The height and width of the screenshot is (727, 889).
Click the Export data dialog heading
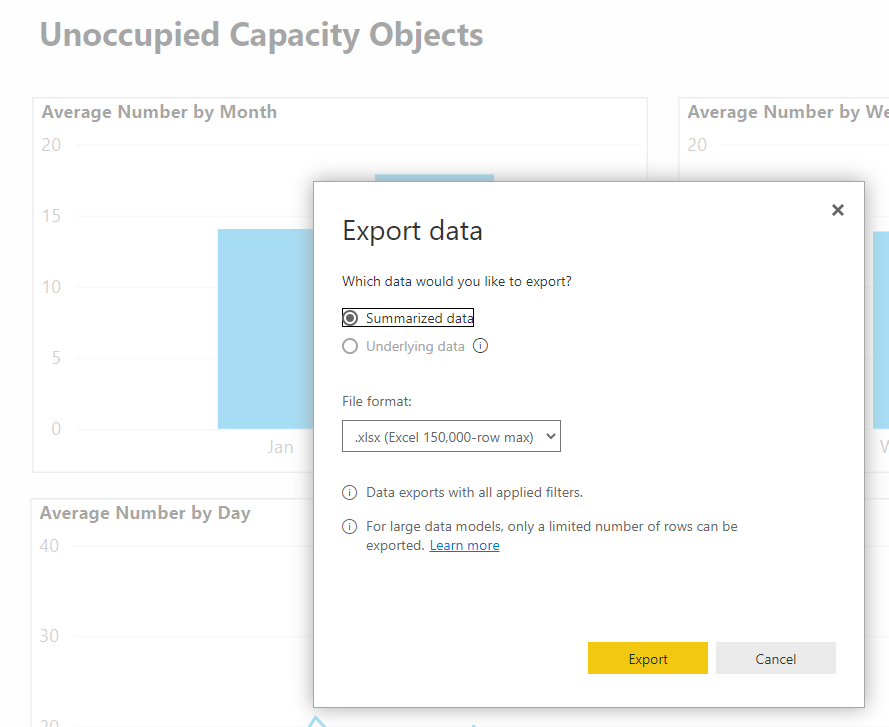click(412, 231)
